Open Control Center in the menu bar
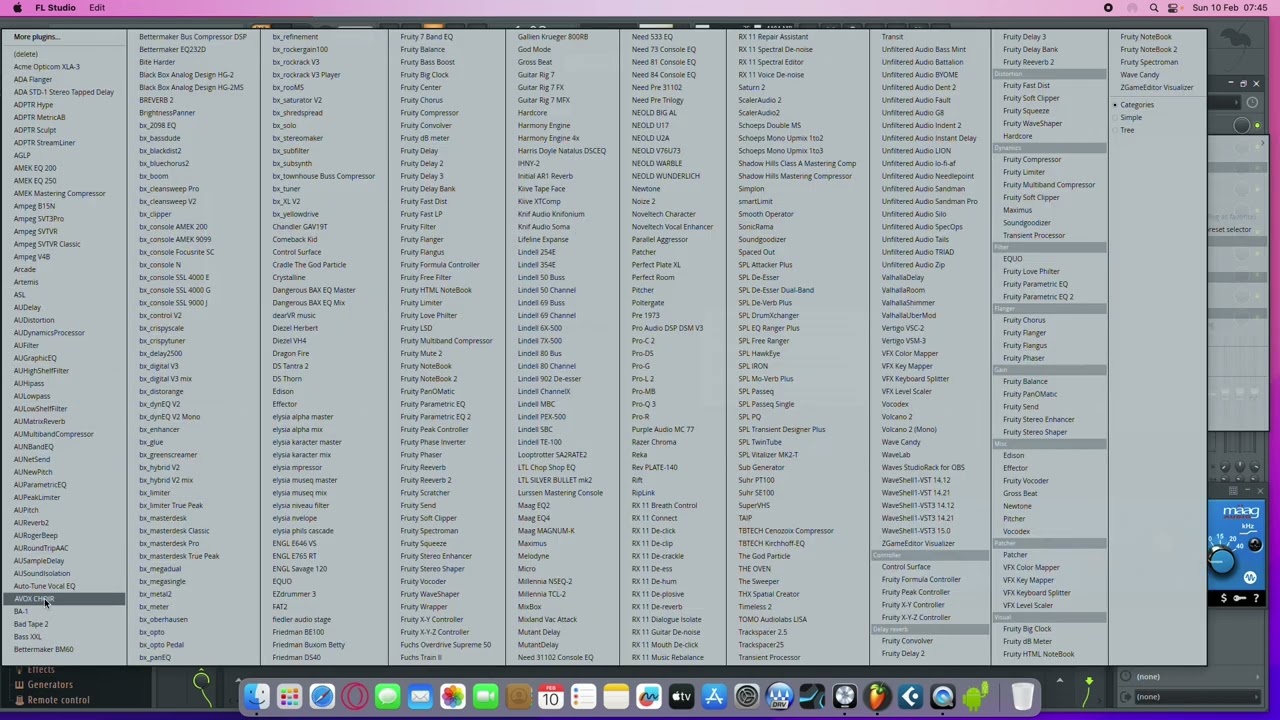1280x720 pixels. click(1175, 8)
